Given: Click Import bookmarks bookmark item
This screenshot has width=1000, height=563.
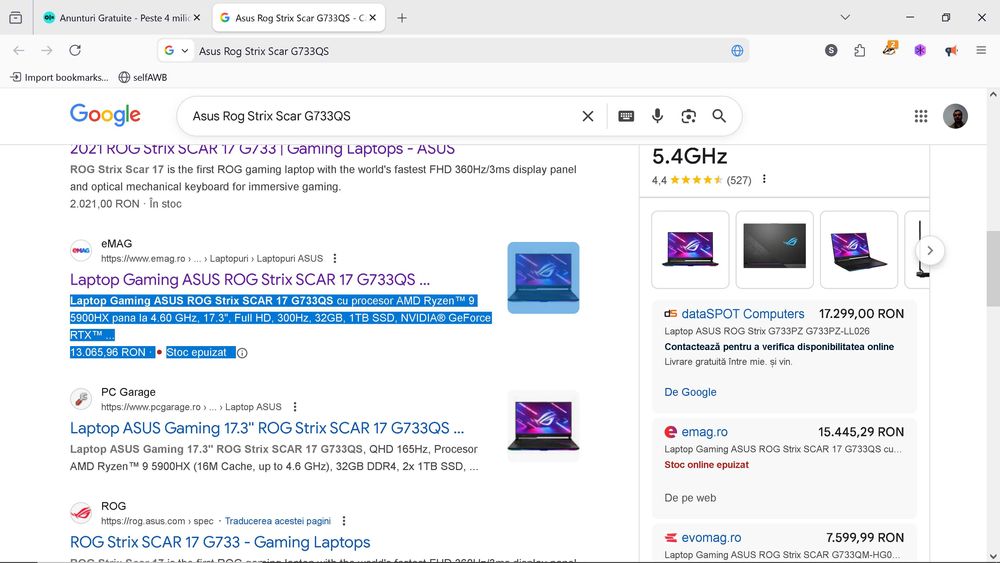Looking at the screenshot, I should coord(59,77).
